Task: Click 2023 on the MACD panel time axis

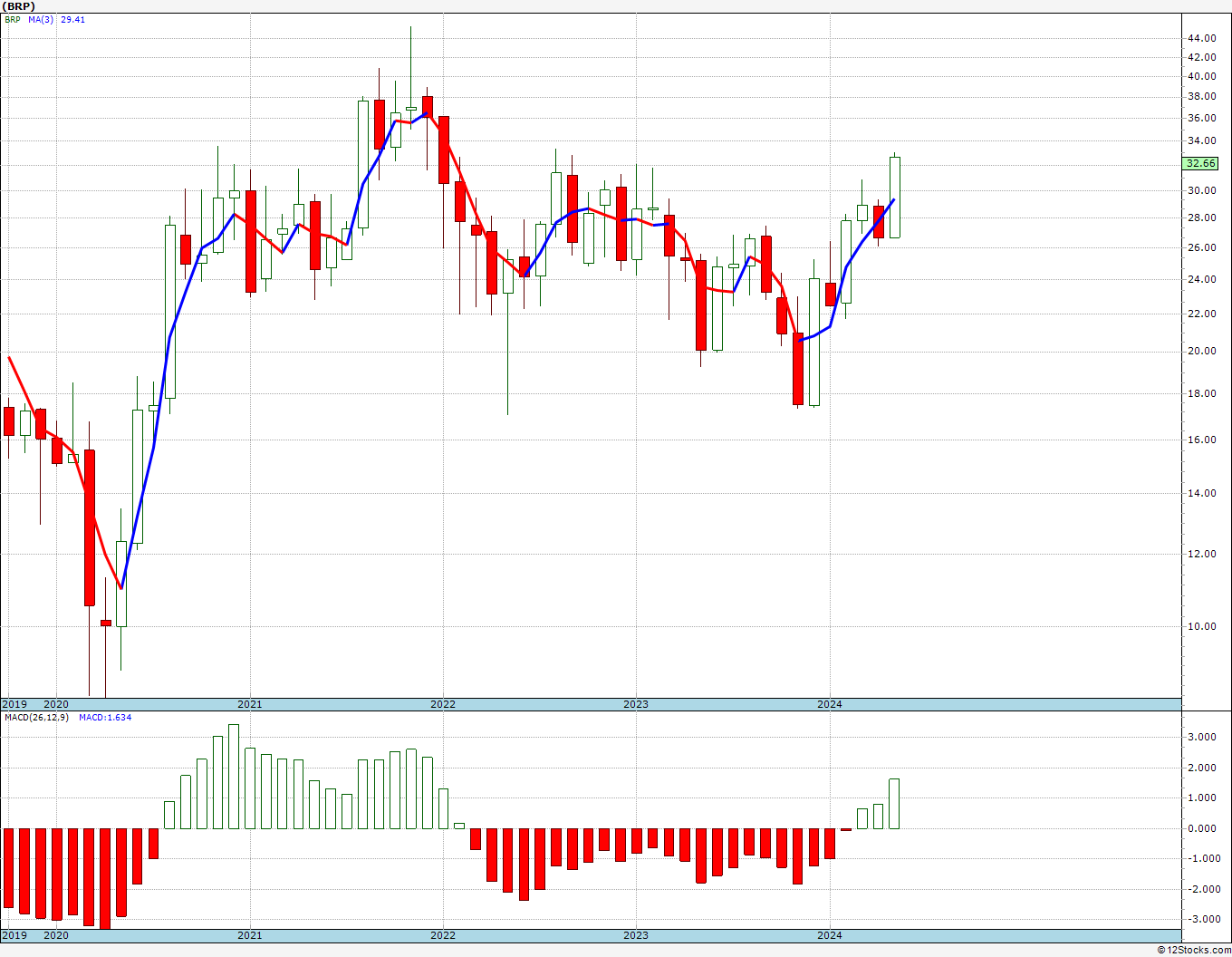Action: [636, 935]
